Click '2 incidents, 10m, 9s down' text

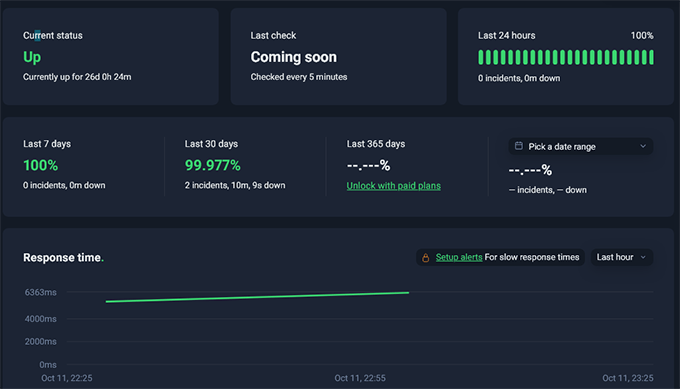235,185
